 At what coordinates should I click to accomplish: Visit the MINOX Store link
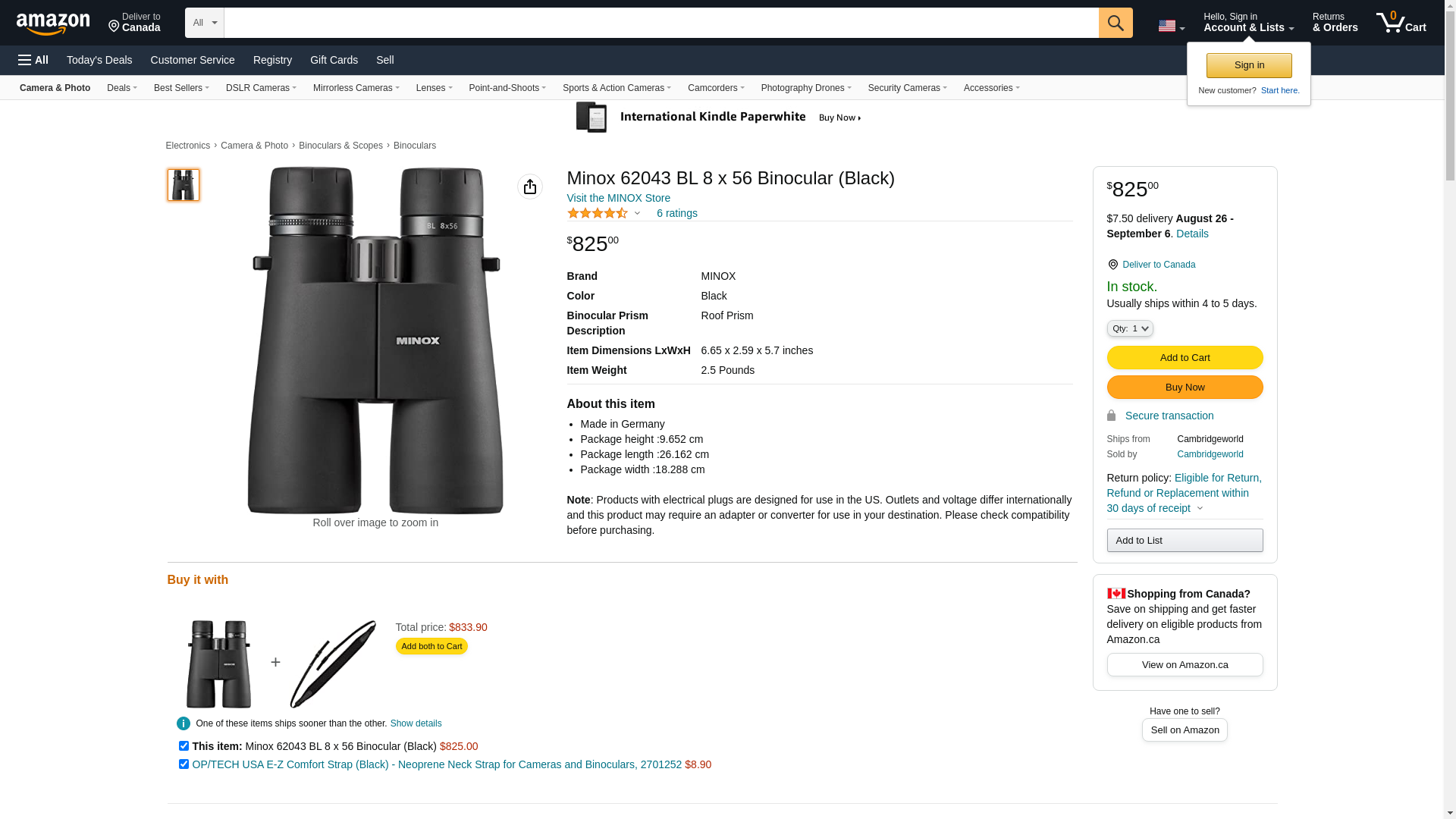(x=618, y=198)
